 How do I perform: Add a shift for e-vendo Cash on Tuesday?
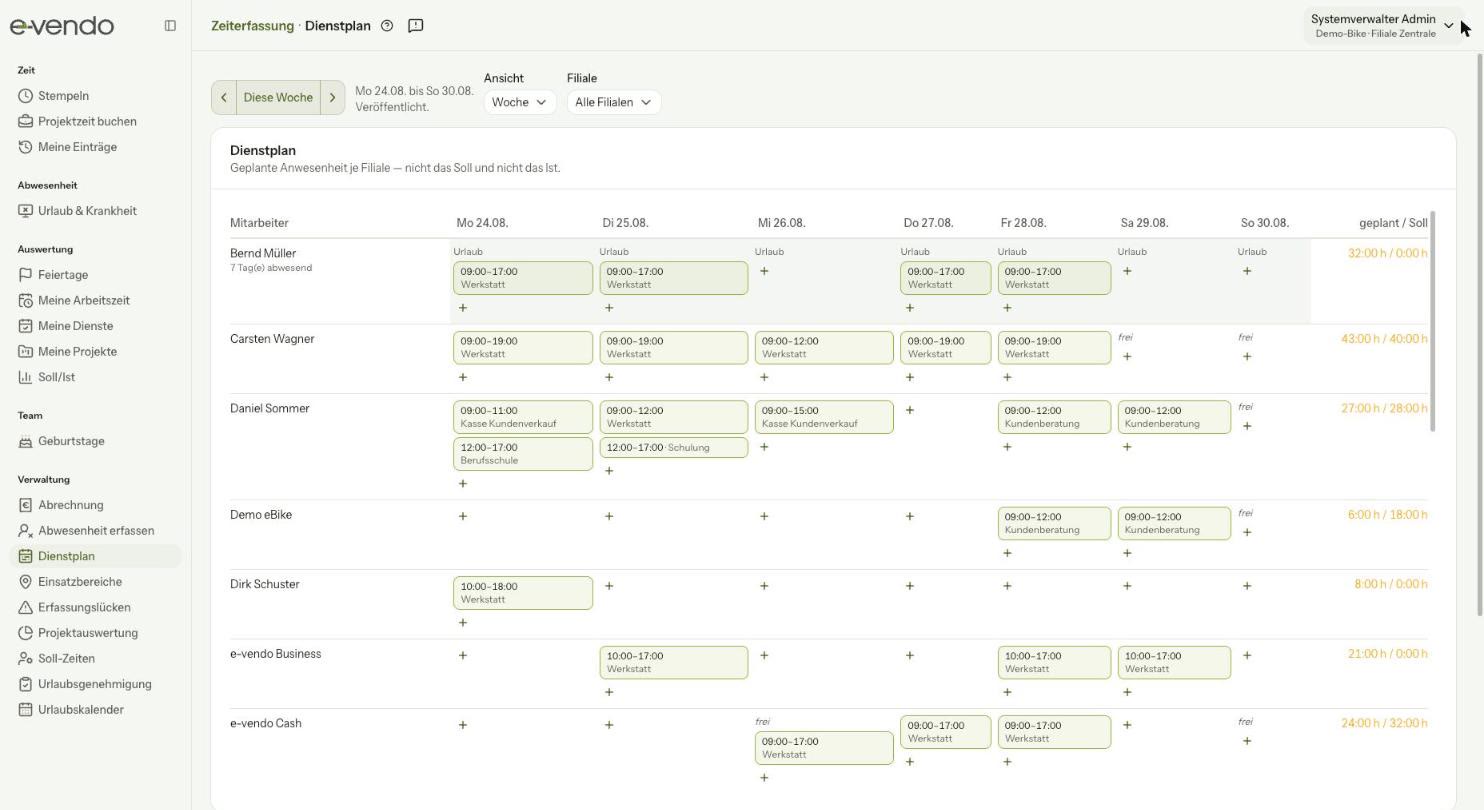click(609, 725)
